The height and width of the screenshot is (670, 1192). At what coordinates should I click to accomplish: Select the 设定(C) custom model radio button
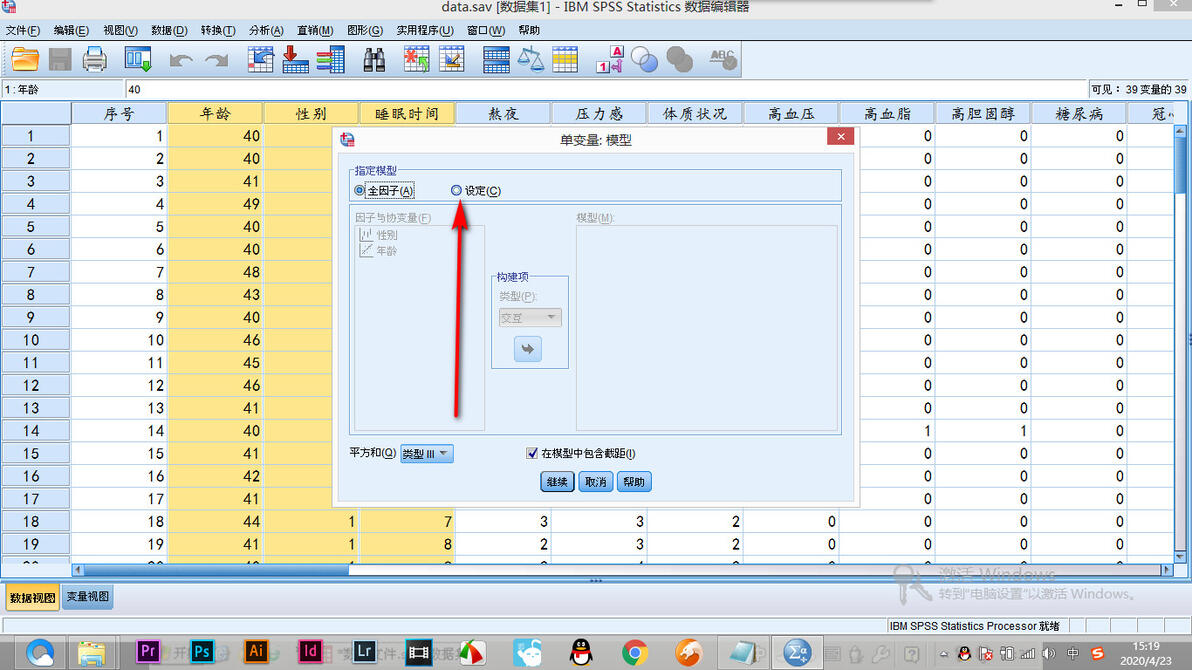pos(456,190)
